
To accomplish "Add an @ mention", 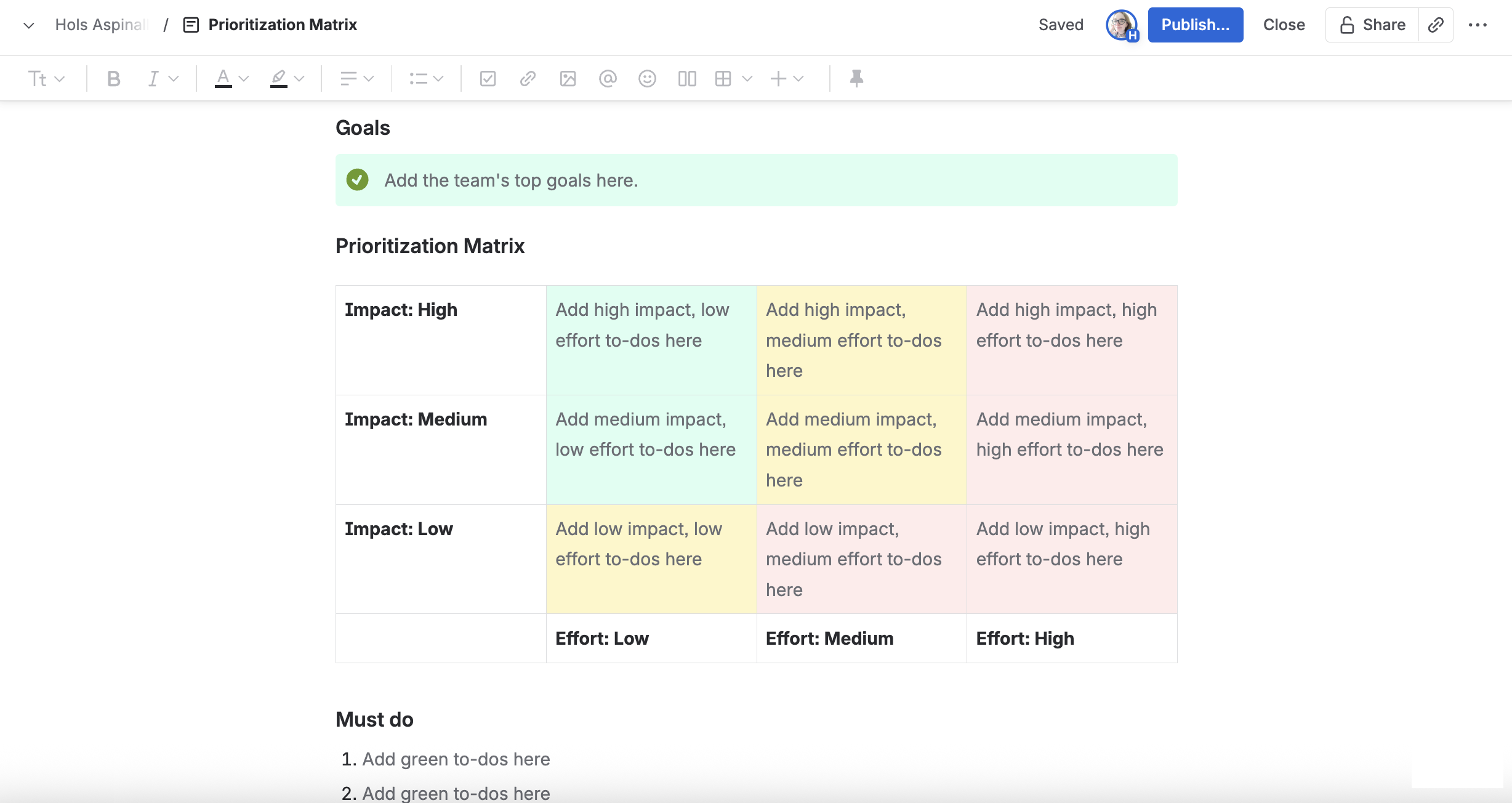I will click(608, 78).
